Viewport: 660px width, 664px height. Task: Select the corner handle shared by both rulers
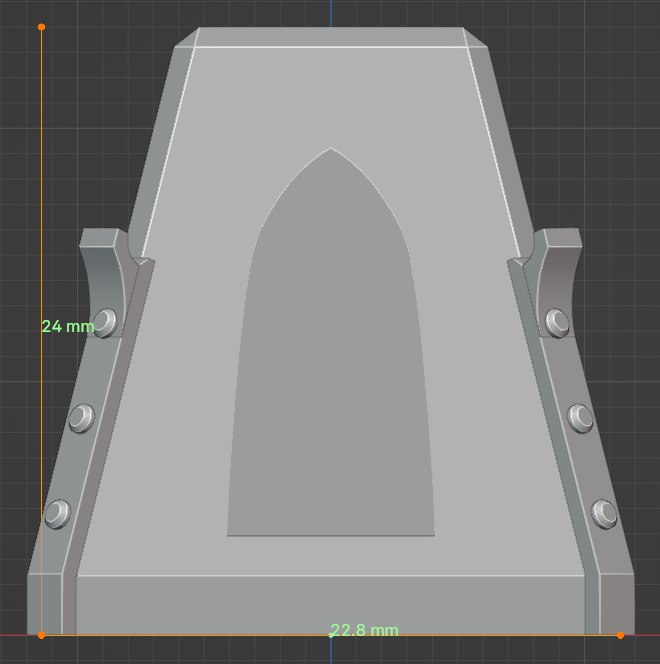coord(41,635)
